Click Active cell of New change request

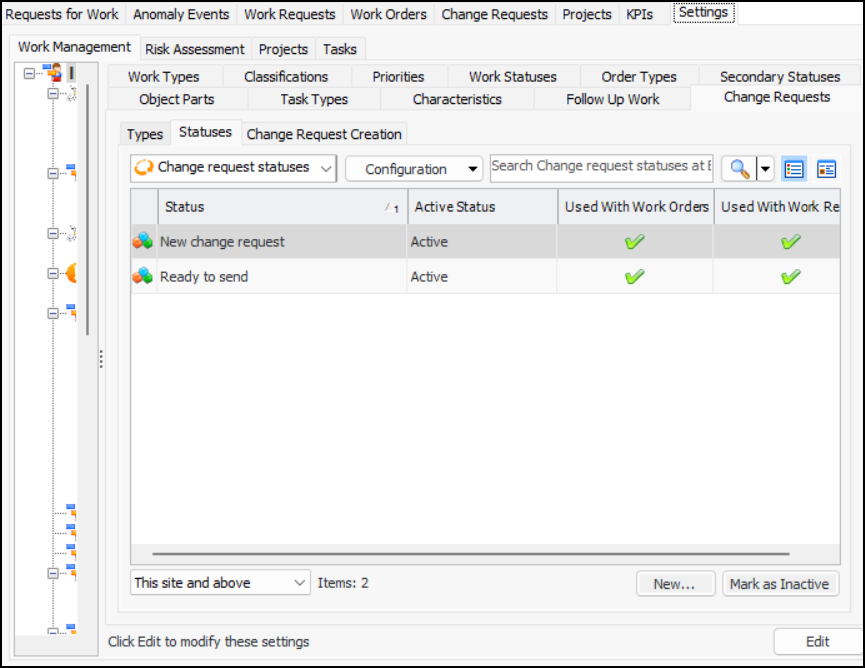click(x=482, y=242)
